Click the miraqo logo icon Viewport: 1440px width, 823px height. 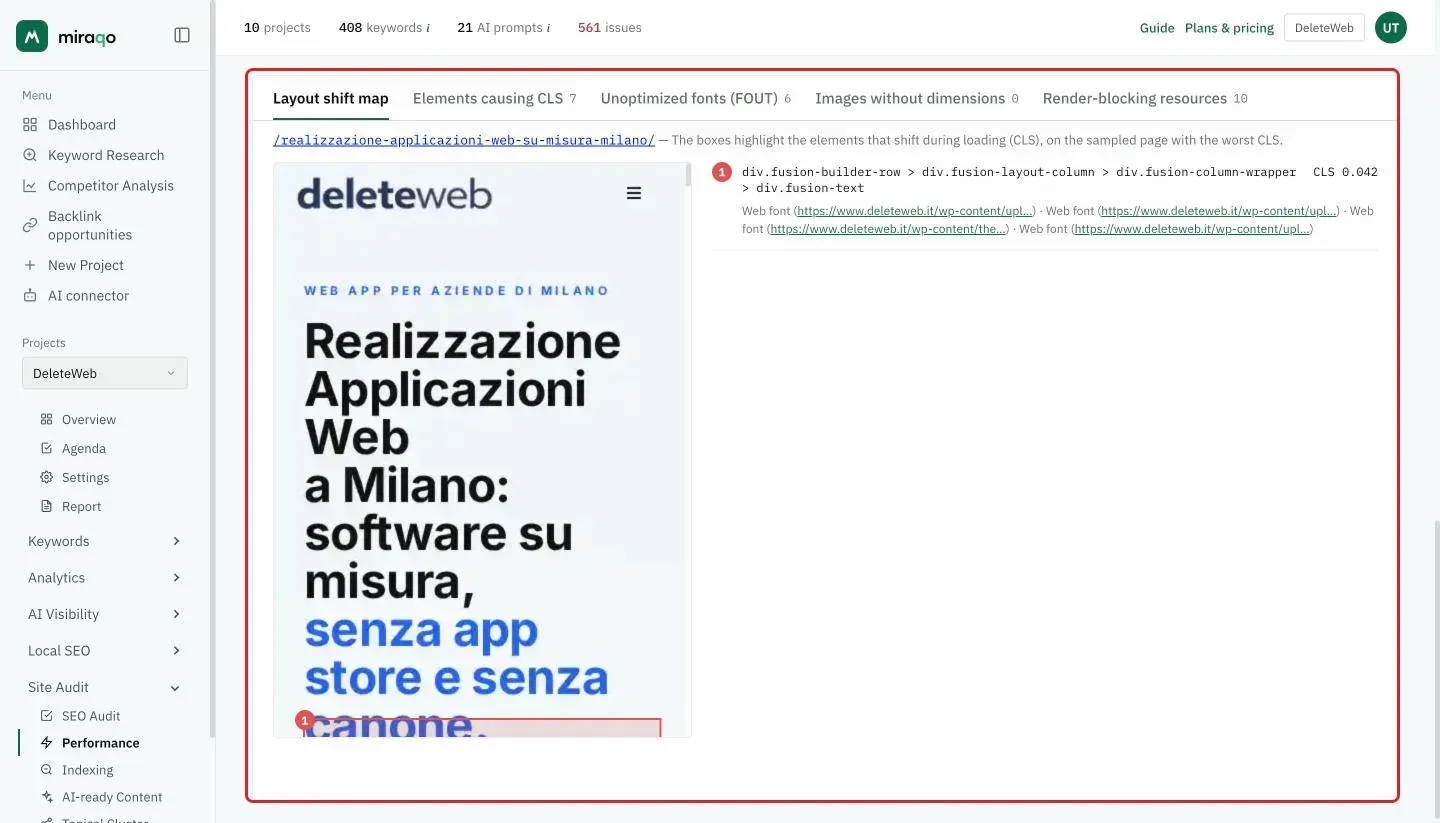(x=32, y=36)
